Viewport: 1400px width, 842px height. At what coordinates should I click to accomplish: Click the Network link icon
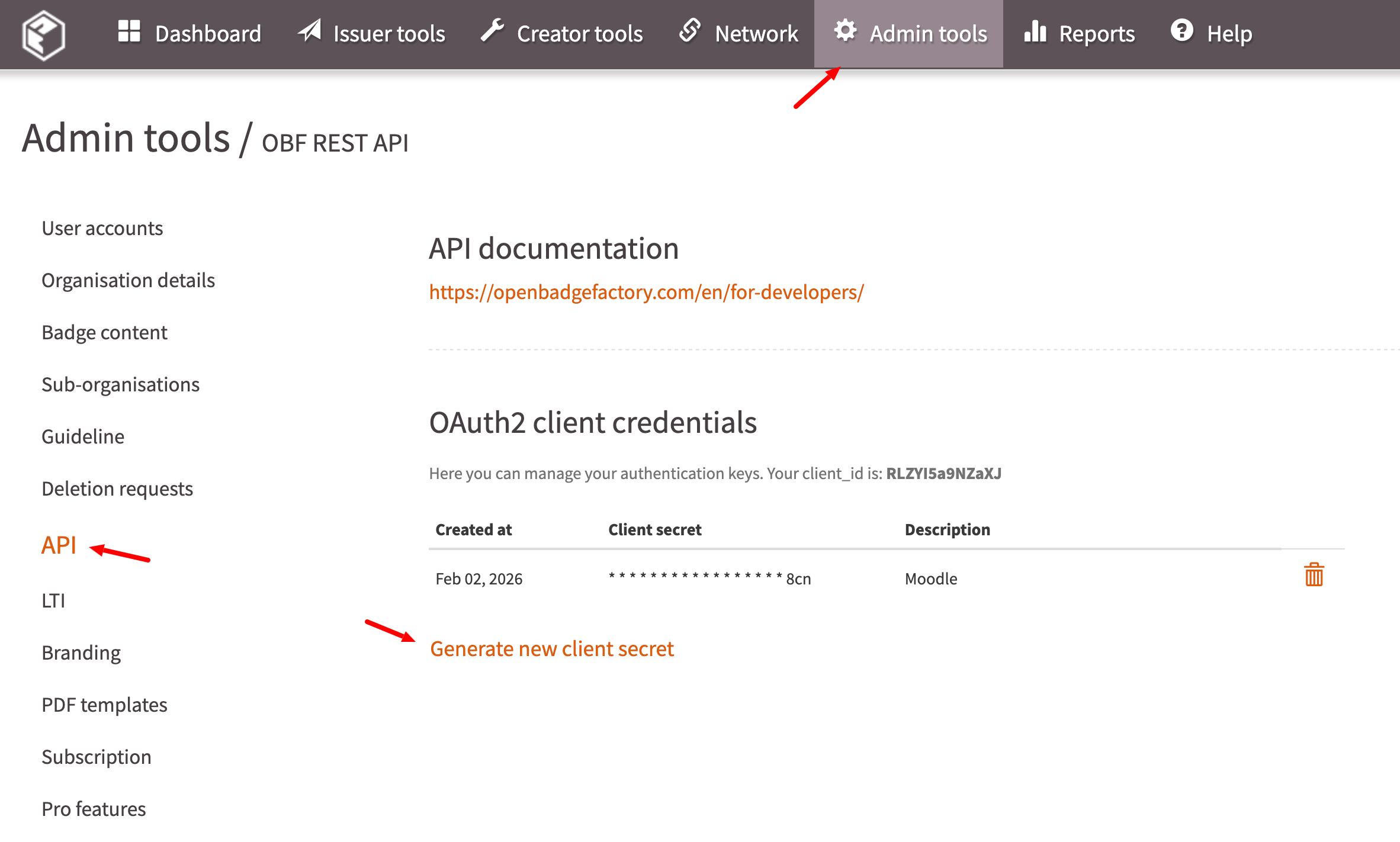tap(690, 31)
